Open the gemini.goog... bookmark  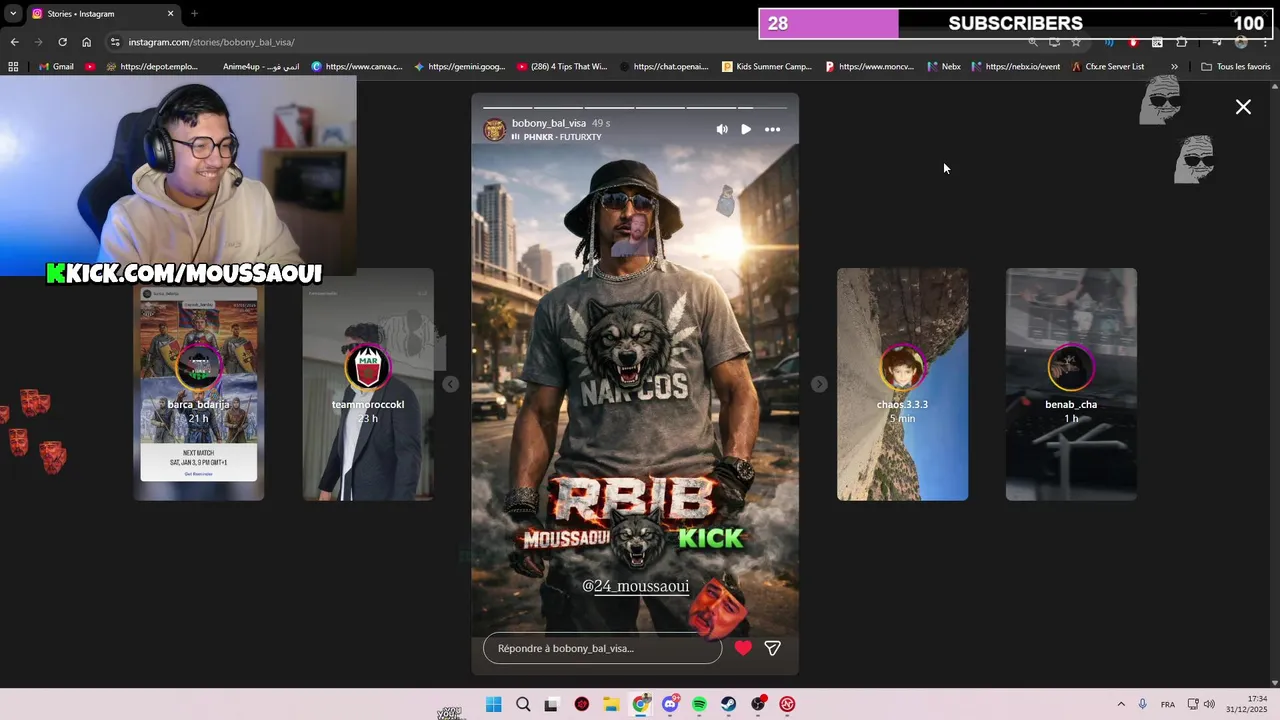[459, 67]
